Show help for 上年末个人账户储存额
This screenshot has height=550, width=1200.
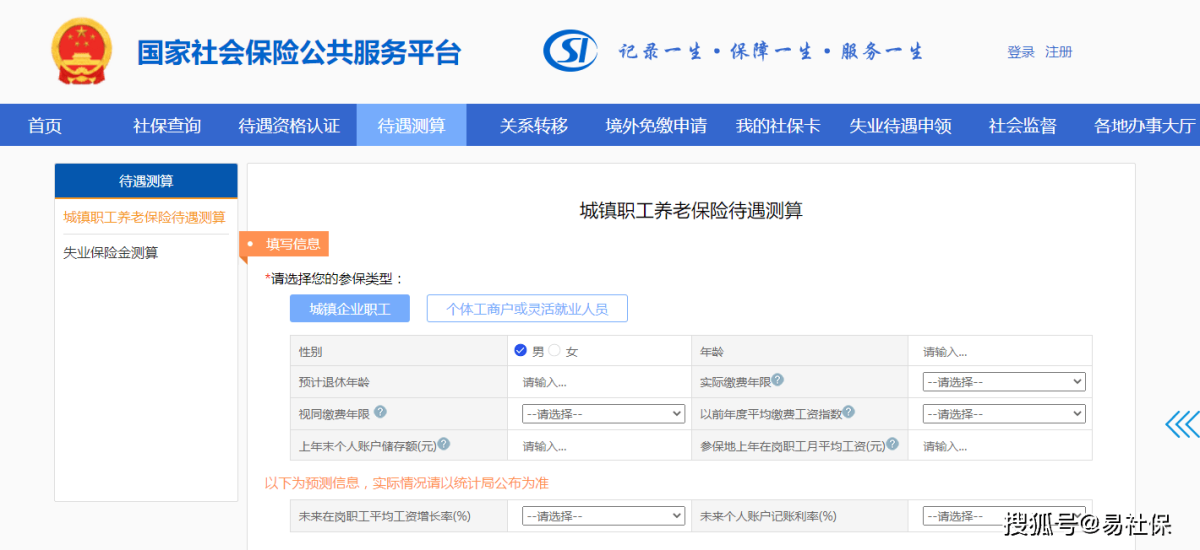[444, 444]
